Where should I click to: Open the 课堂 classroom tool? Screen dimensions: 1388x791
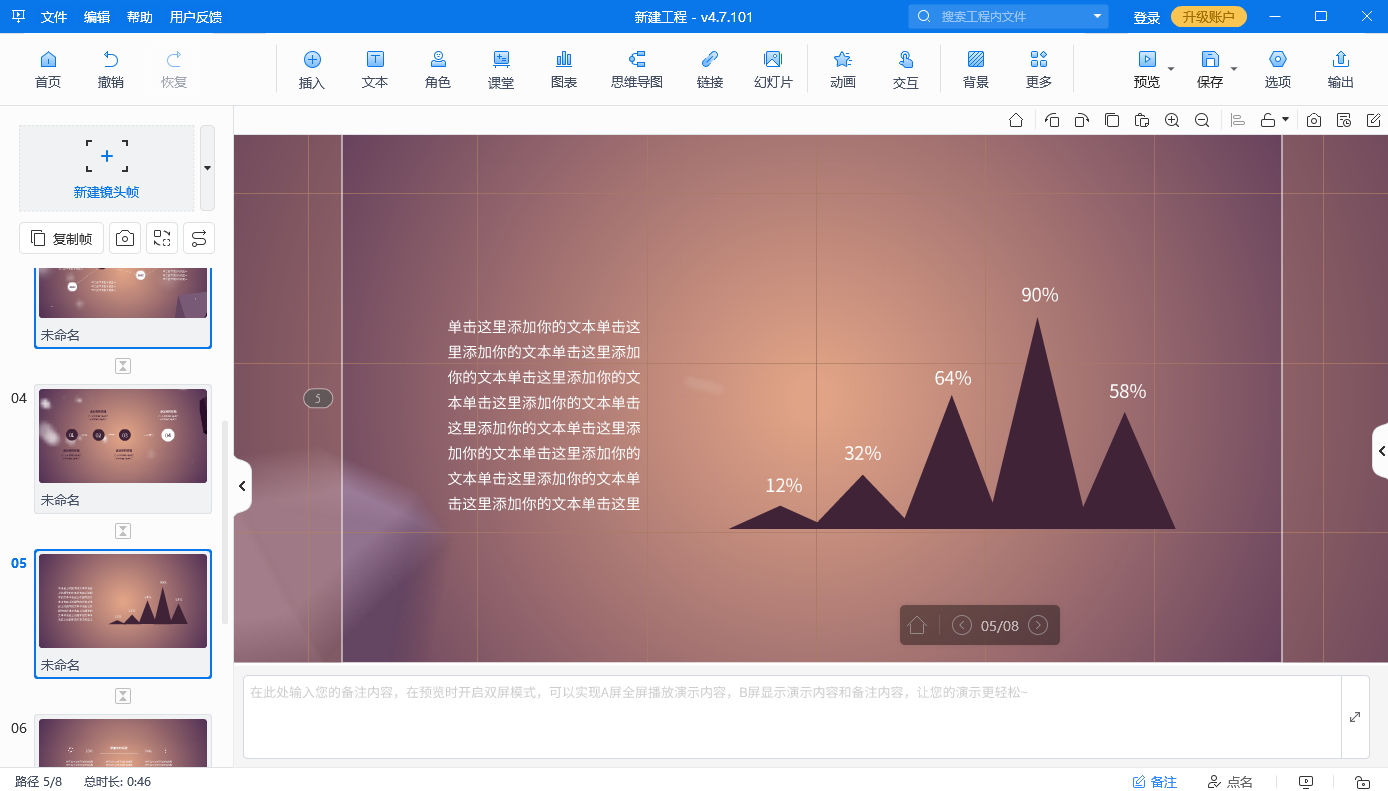(x=501, y=69)
